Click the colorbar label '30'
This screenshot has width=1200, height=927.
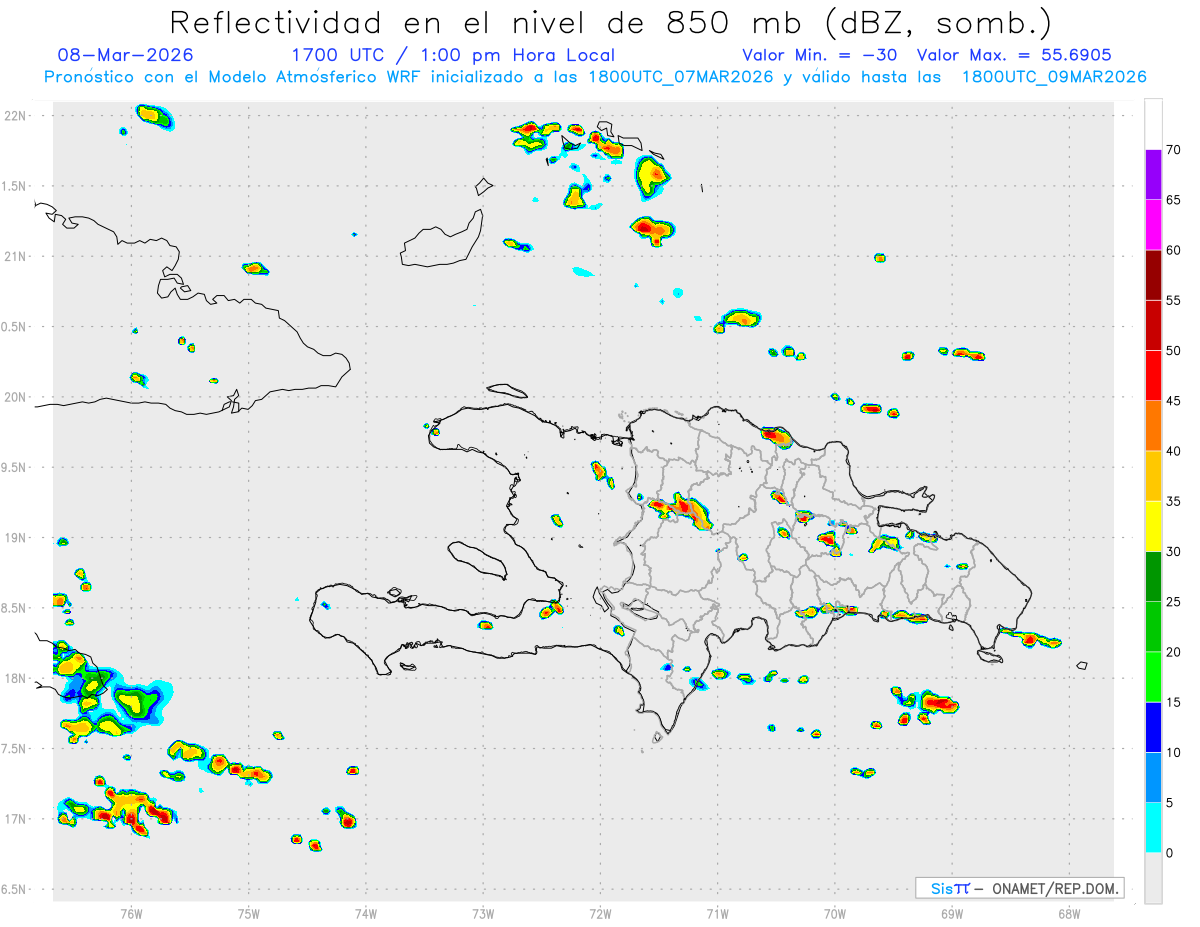click(x=1174, y=552)
